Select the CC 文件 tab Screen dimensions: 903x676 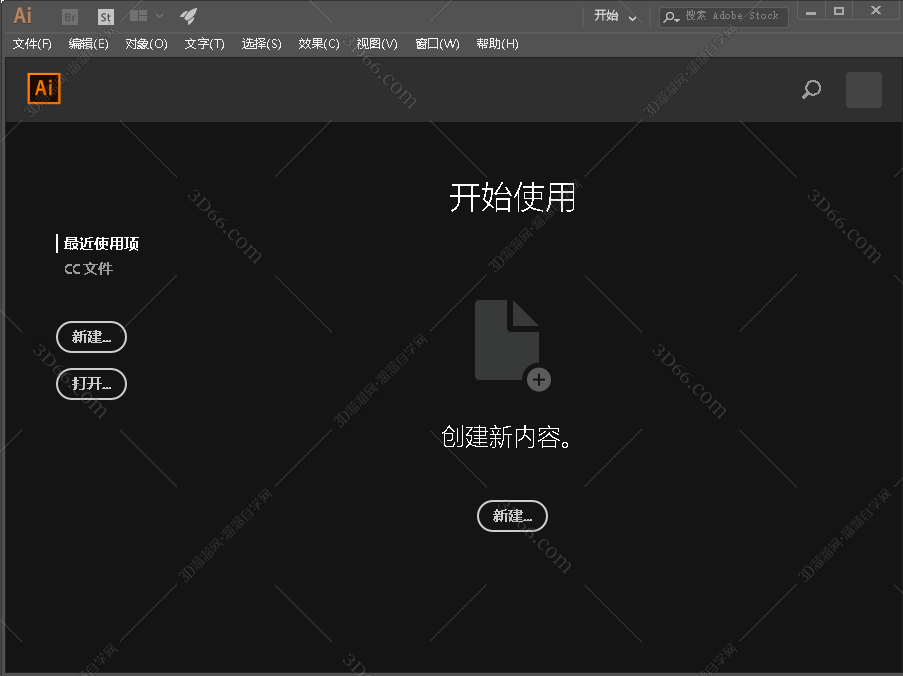point(89,269)
